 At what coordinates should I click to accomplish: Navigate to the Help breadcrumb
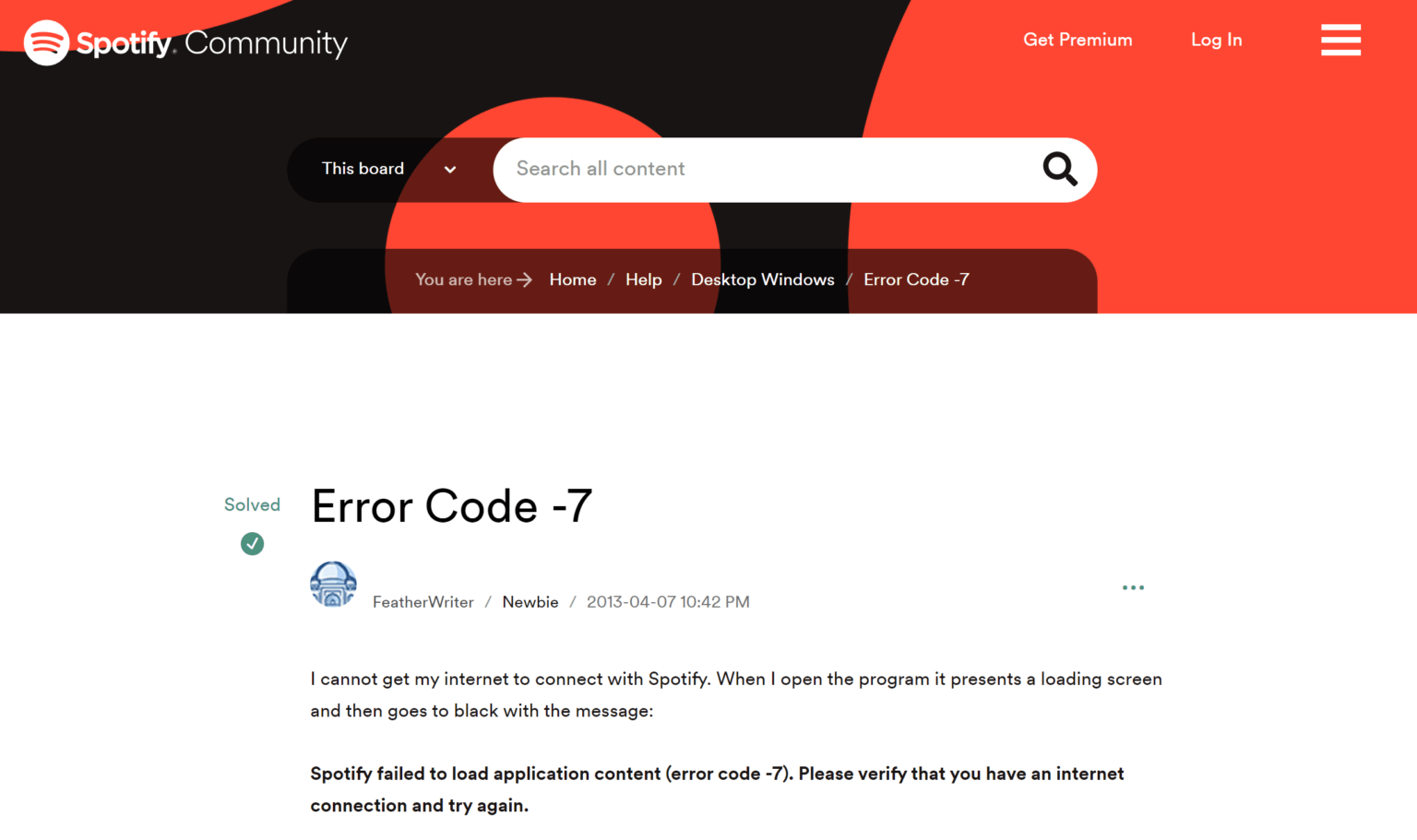tap(643, 279)
